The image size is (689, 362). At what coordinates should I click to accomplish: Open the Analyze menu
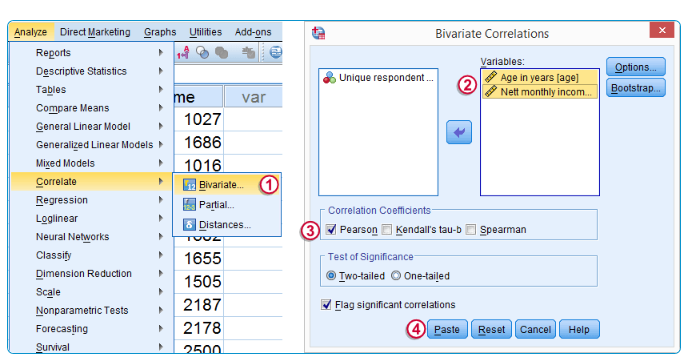point(30,32)
